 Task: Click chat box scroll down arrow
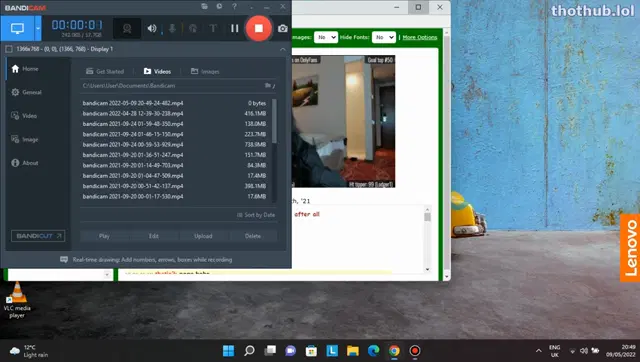427,269
